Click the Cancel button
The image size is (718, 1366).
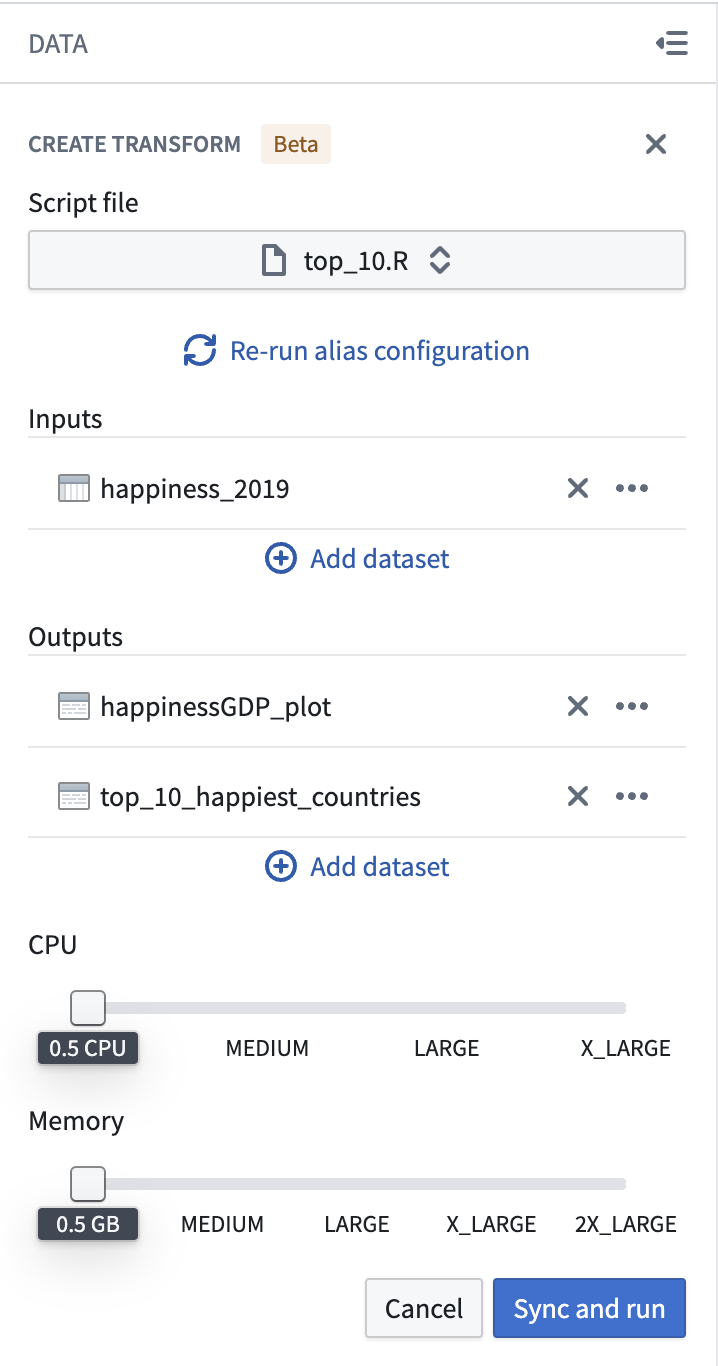[x=424, y=1308]
